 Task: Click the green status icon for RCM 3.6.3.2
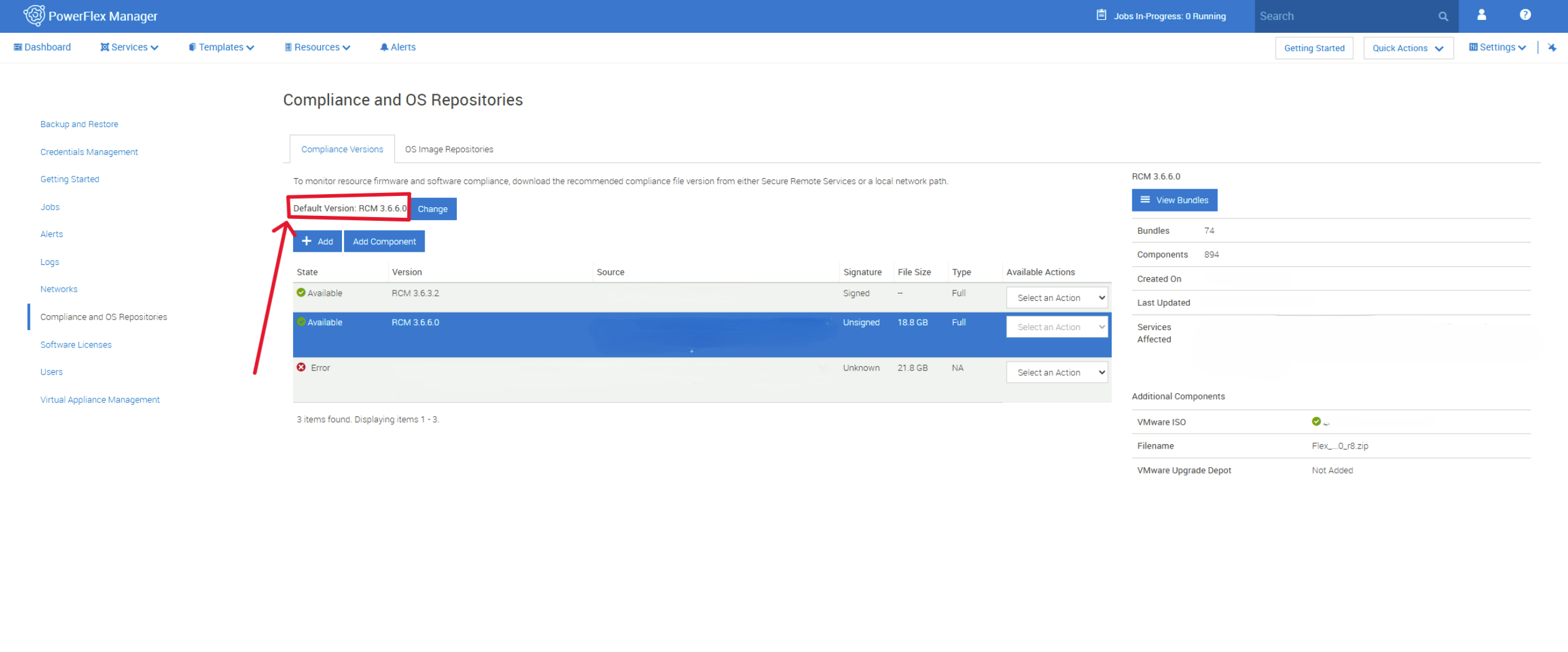pos(301,293)
